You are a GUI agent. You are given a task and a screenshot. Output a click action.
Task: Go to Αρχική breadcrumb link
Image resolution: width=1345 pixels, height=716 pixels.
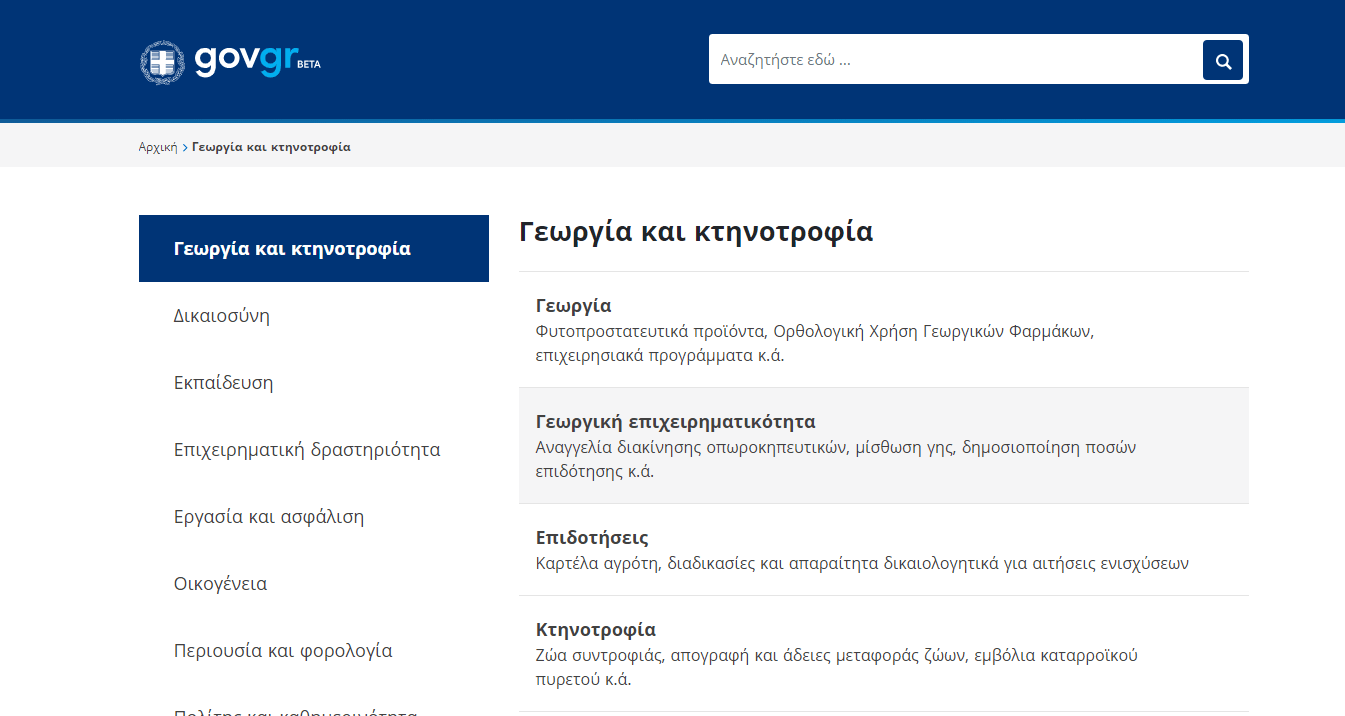[x=158, y=147]
